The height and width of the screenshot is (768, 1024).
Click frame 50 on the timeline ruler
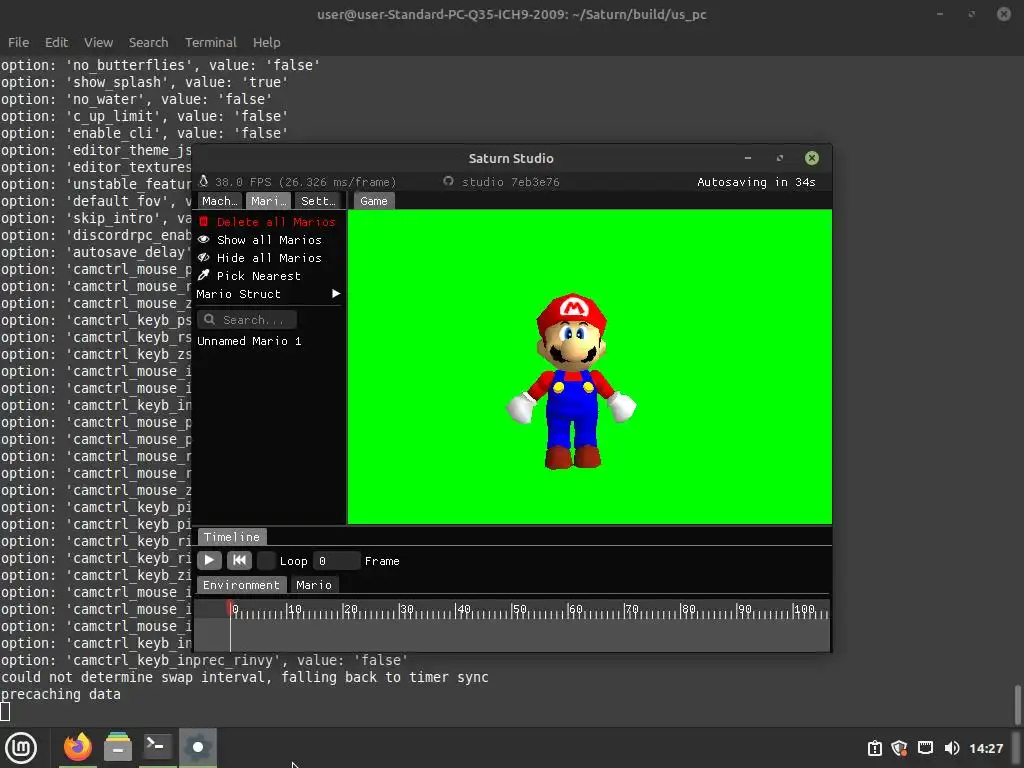(512, 610)
